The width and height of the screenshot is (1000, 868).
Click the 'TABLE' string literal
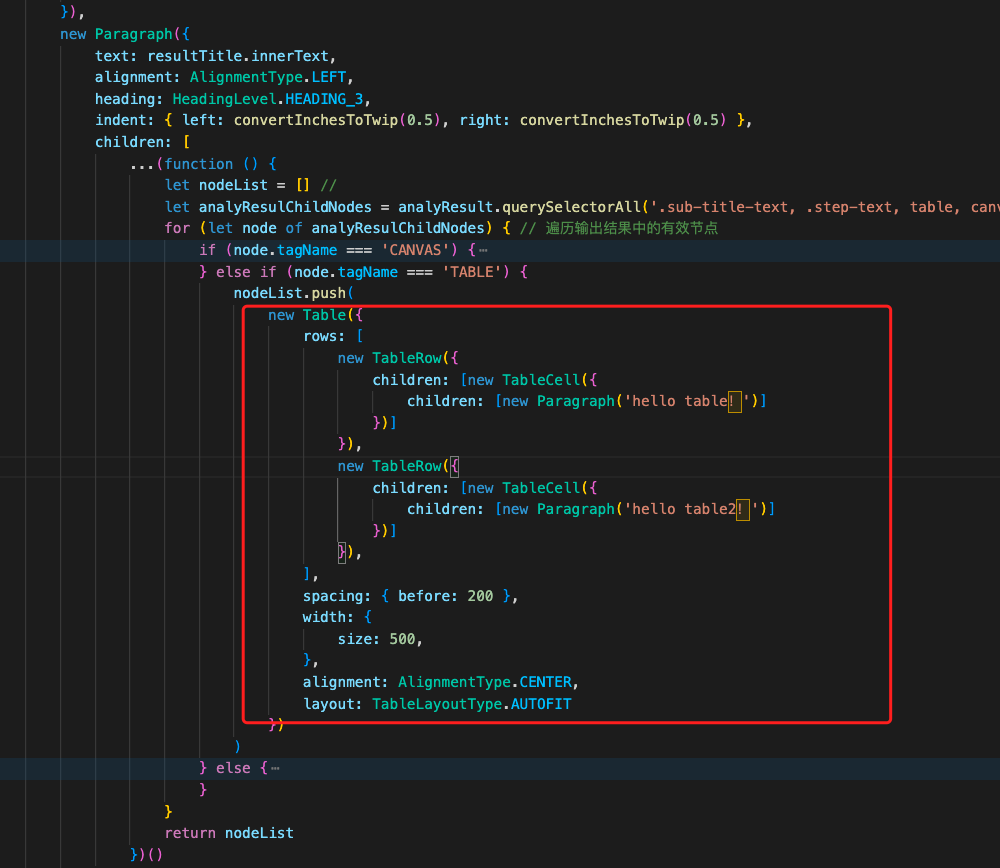[x=472, y=272]
